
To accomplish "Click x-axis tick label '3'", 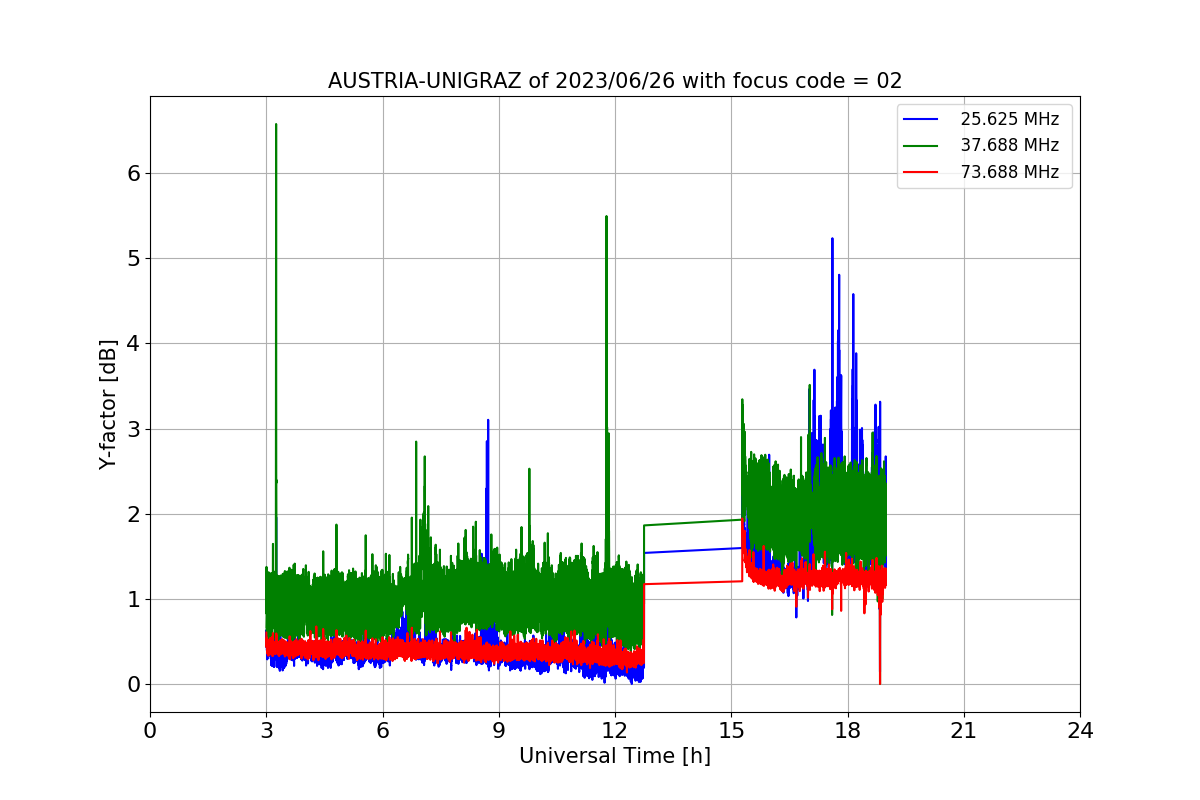I will click(x=267, y=731).
